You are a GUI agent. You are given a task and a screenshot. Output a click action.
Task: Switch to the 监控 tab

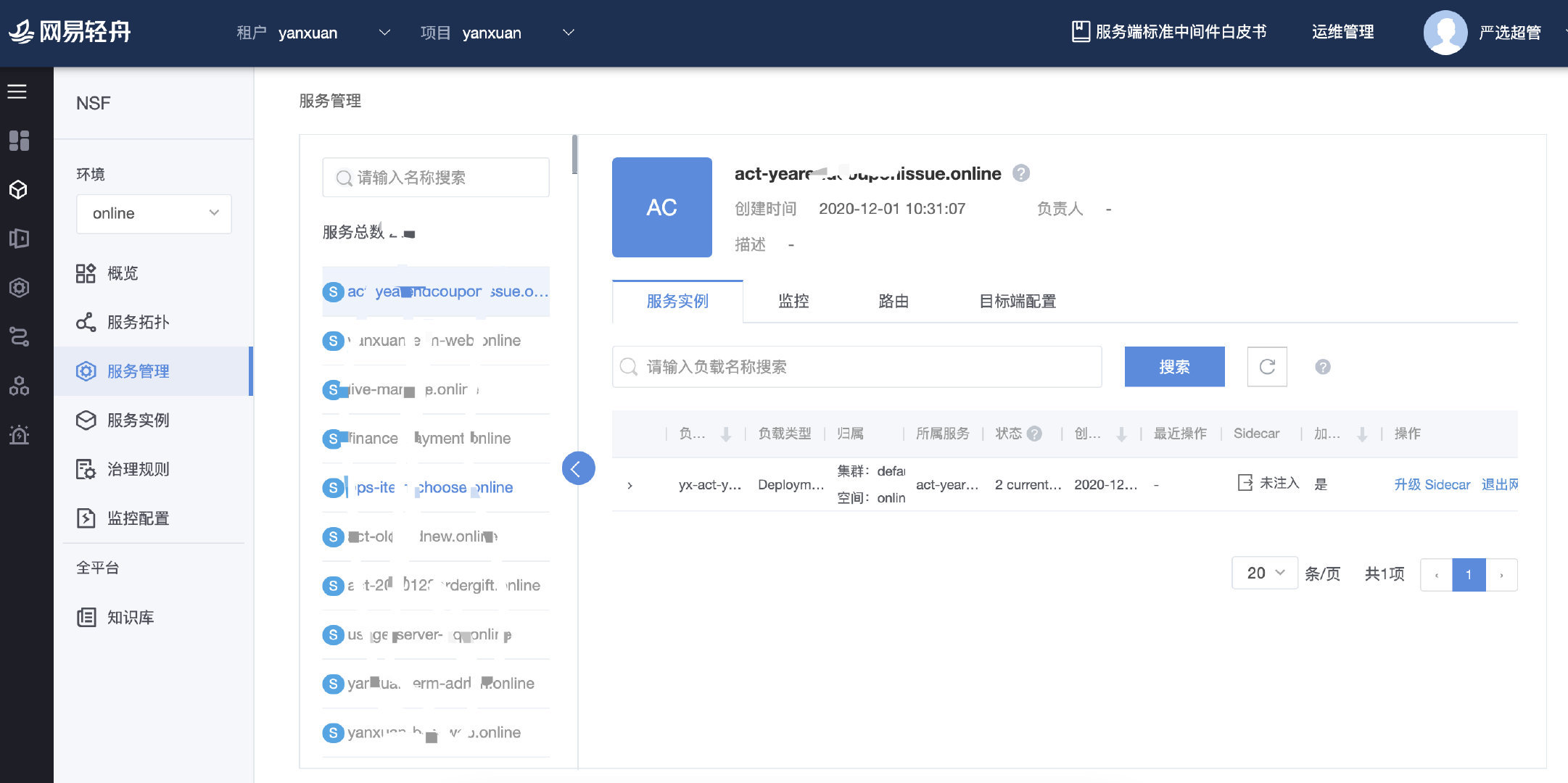coord(793,302)
